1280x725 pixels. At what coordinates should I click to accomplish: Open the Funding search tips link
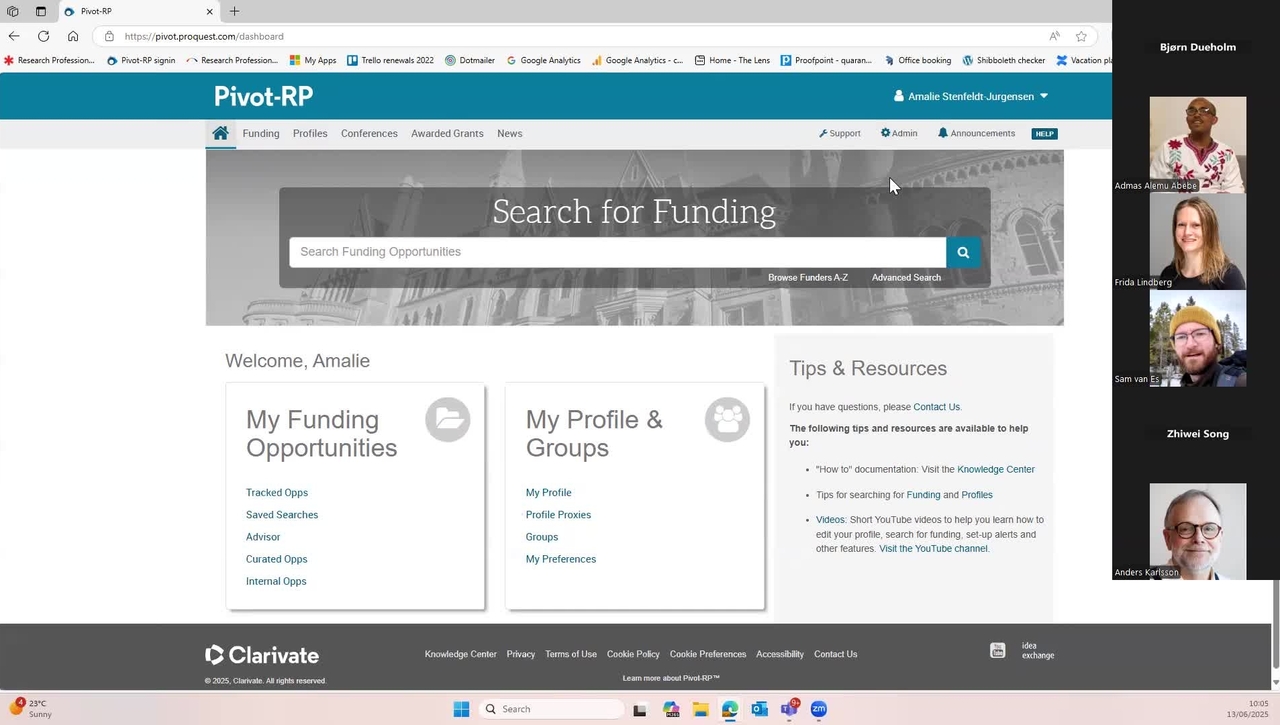923,495
